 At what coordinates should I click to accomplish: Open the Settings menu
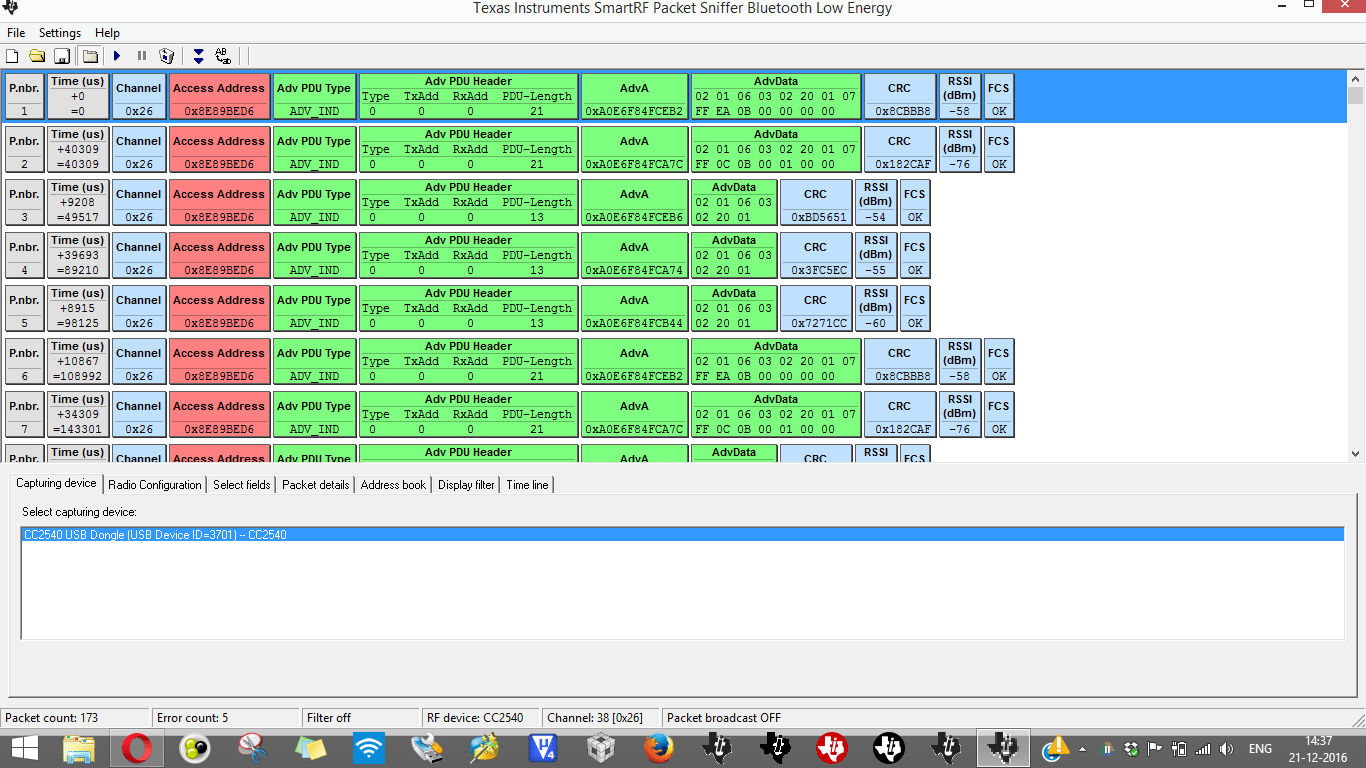[60, 33]
